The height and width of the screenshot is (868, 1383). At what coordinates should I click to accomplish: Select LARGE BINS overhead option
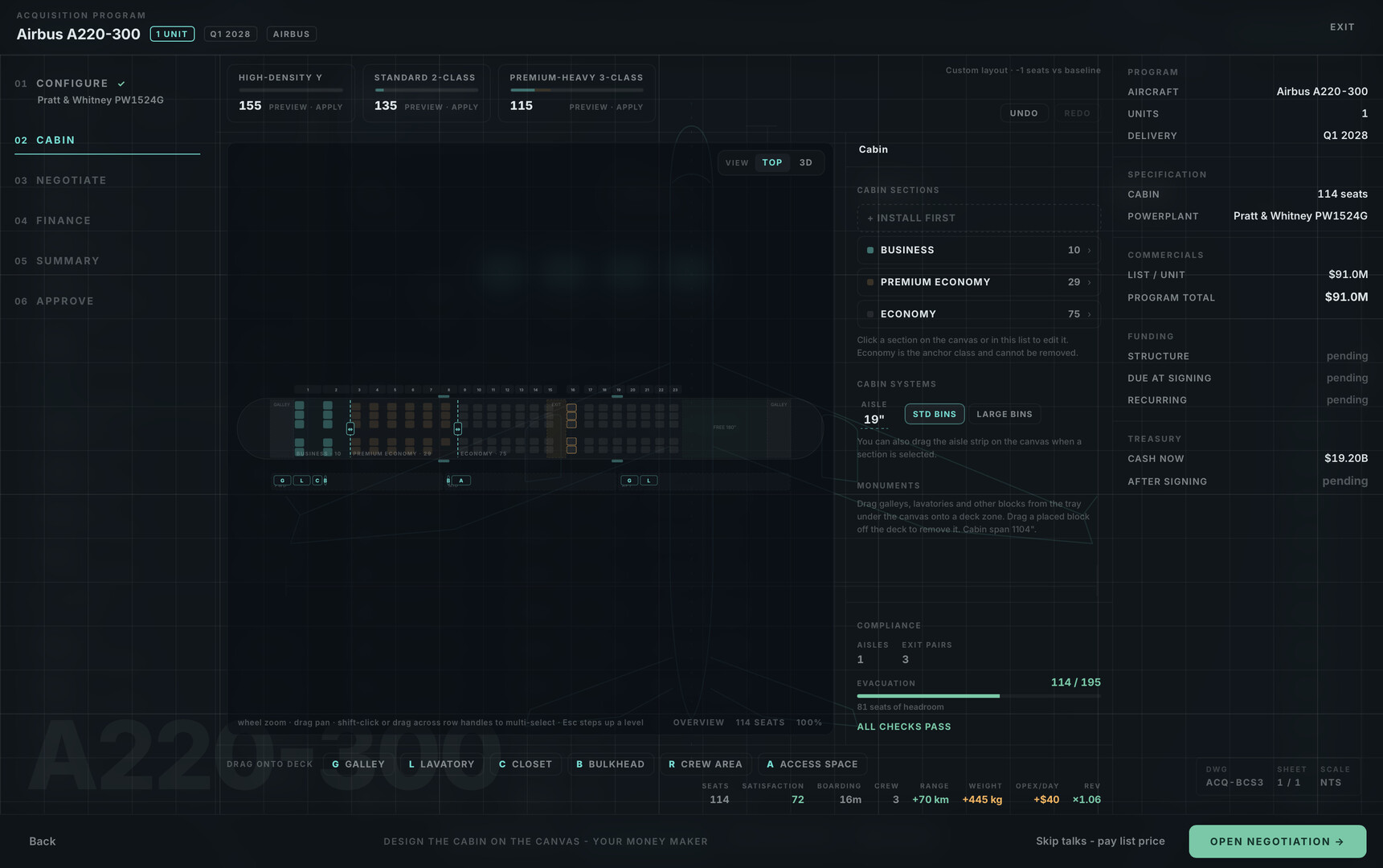point(1005,414)
